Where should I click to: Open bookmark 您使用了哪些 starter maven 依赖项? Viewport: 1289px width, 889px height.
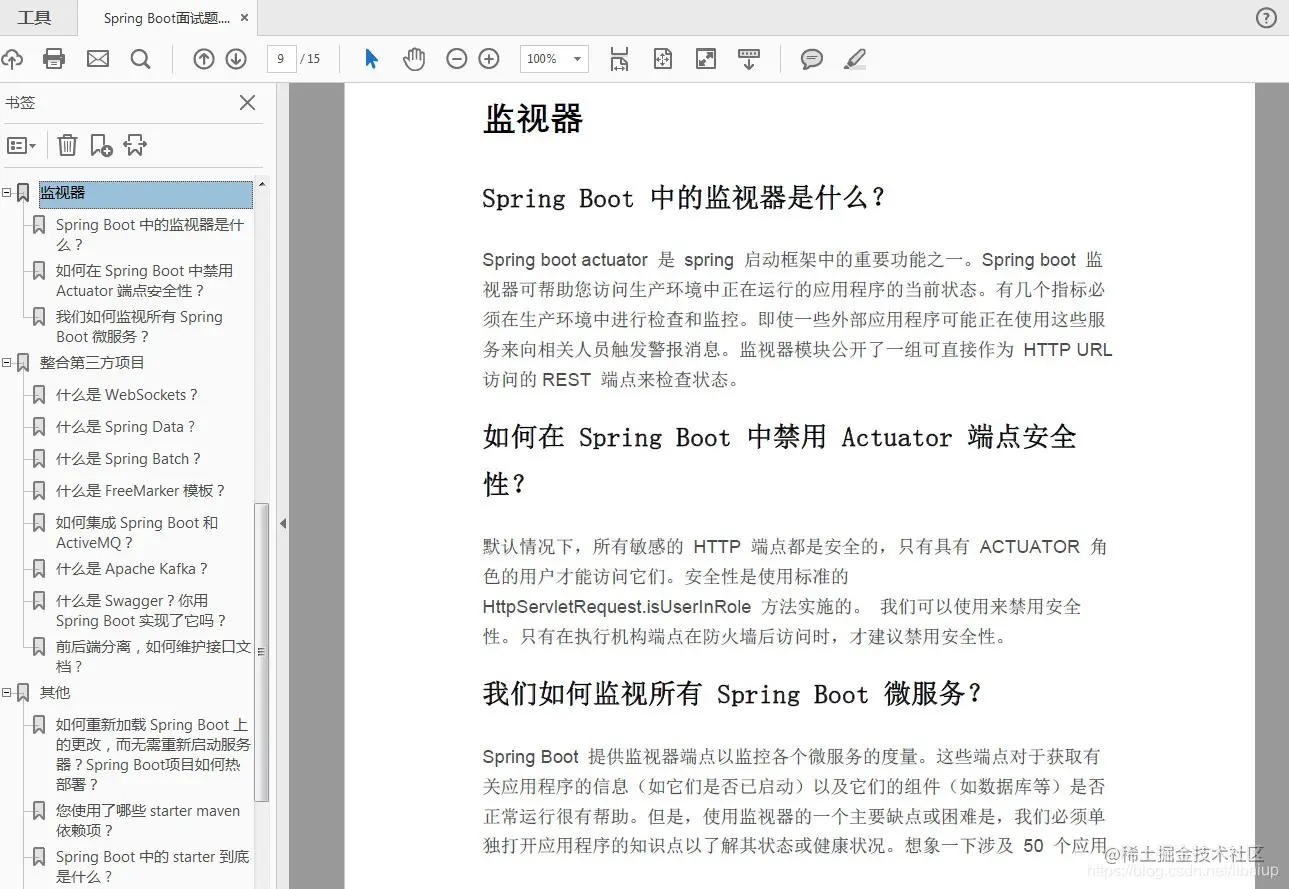[148, 821]
